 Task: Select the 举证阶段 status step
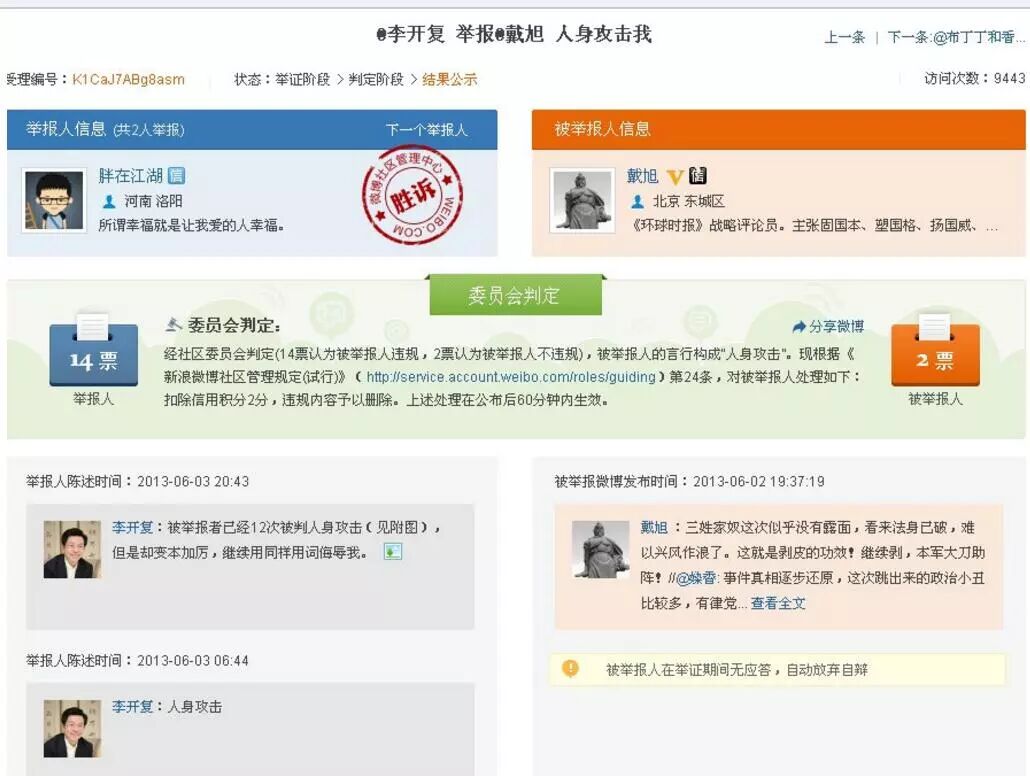pos(303,80)
